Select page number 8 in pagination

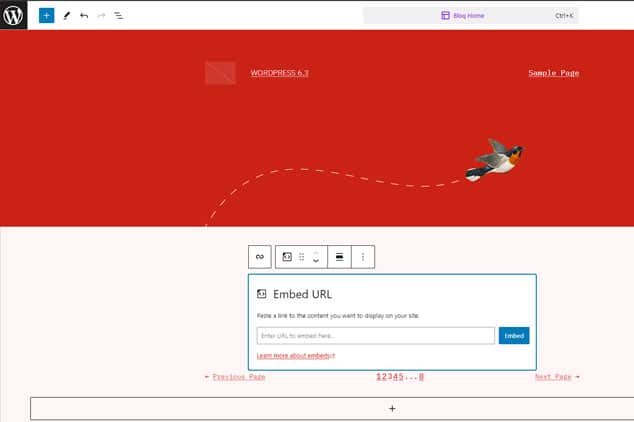pos(421,377)
